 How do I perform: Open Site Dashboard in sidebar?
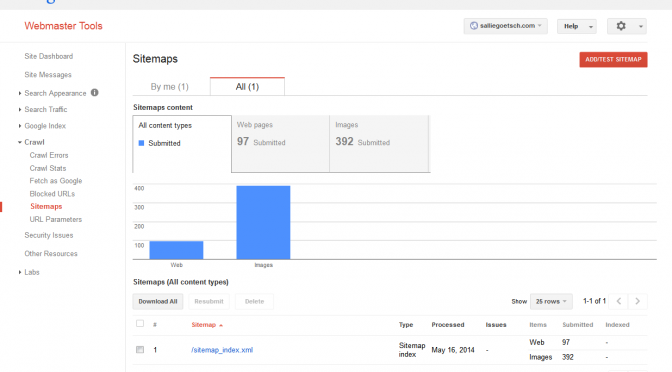click(x=48, y=56)
